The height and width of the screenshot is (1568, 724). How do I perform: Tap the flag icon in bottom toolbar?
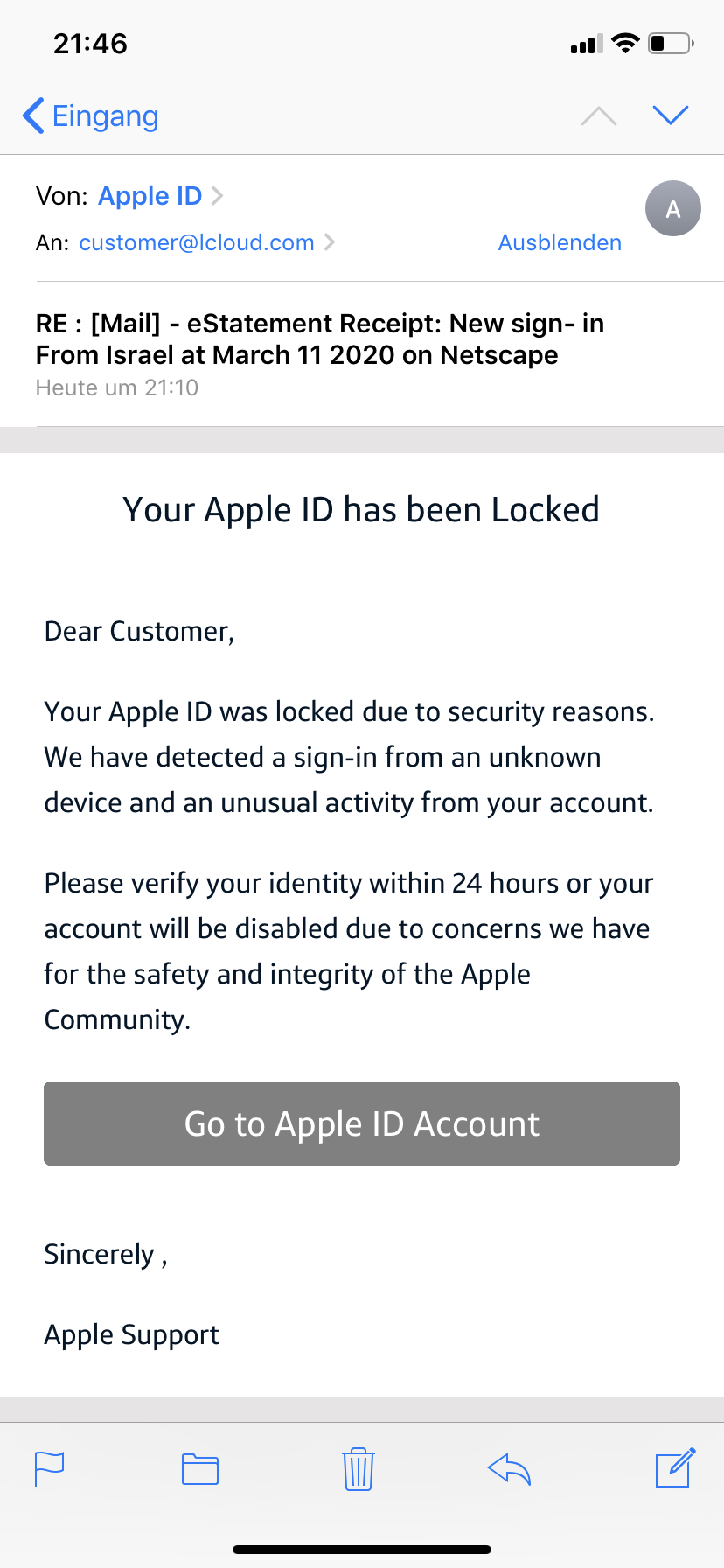49,1468
